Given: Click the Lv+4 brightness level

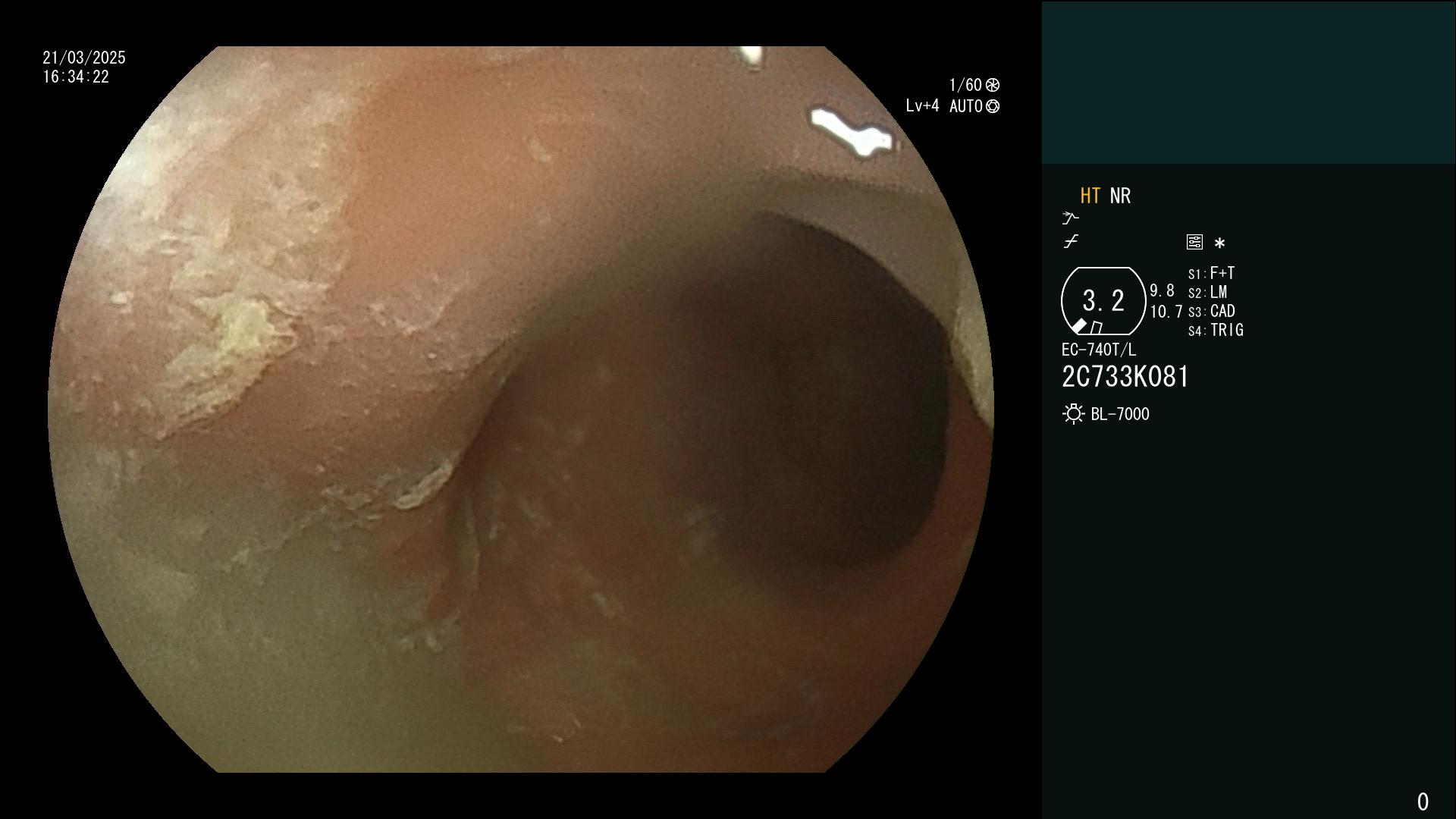Looking at the screenshot, I should (922, 106).
